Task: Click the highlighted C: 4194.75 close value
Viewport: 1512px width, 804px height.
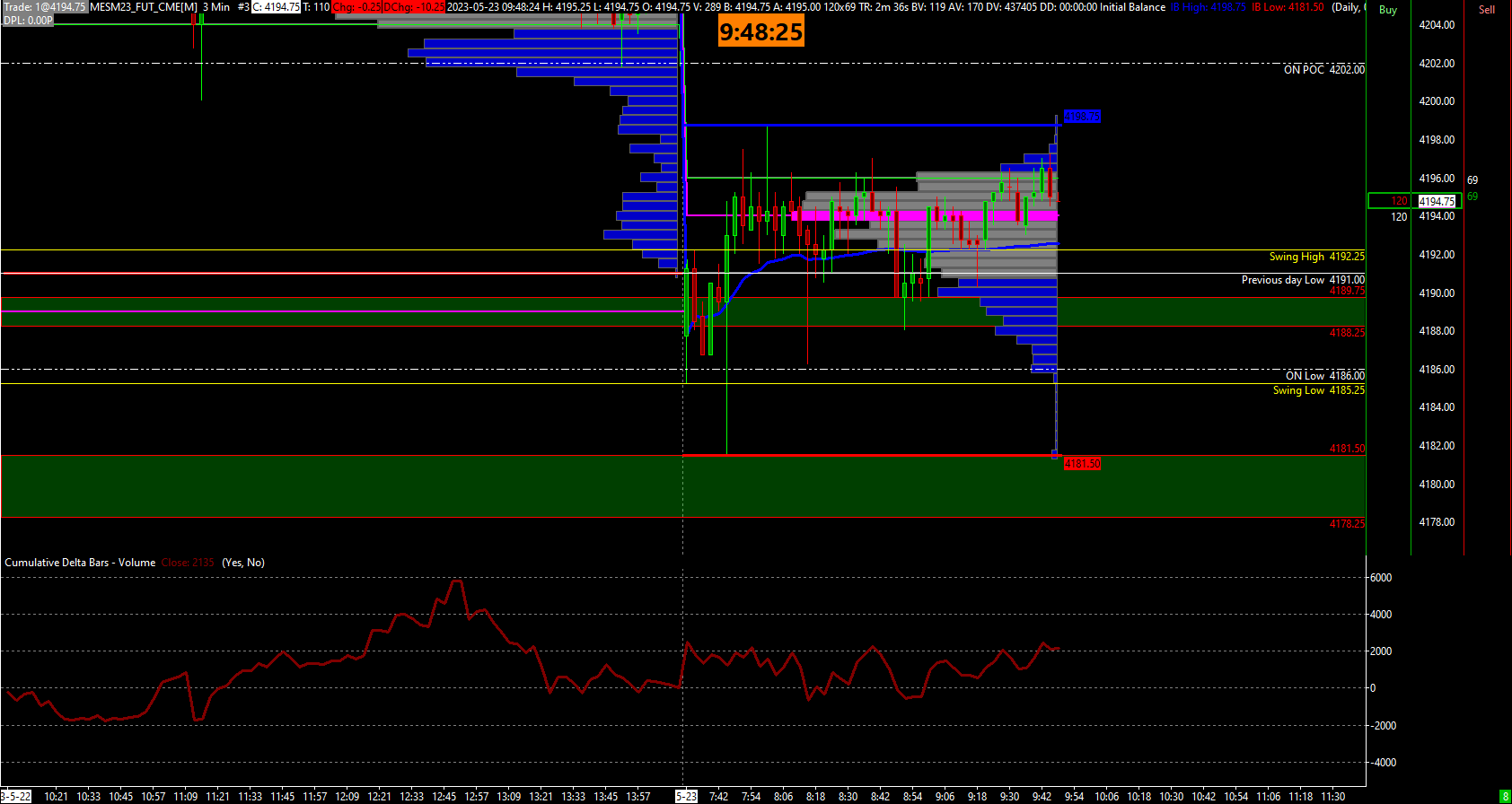Action: 276,7
